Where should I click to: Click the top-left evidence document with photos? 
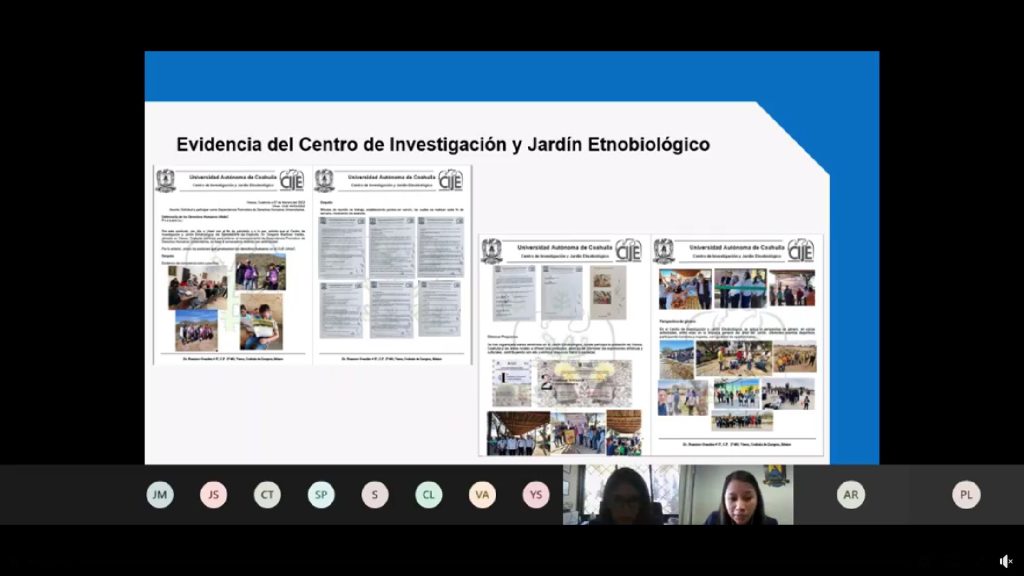tap(232, 265)
